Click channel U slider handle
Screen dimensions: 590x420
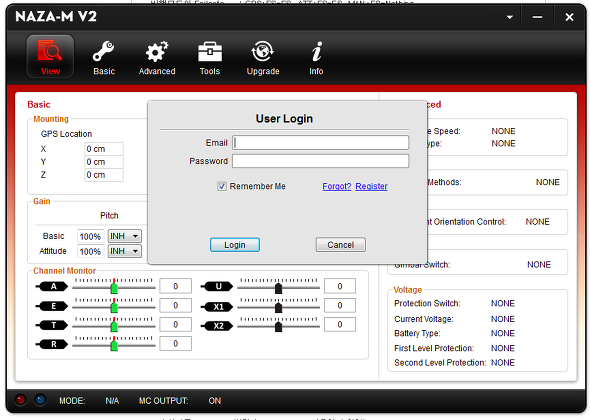coord(278,289)
